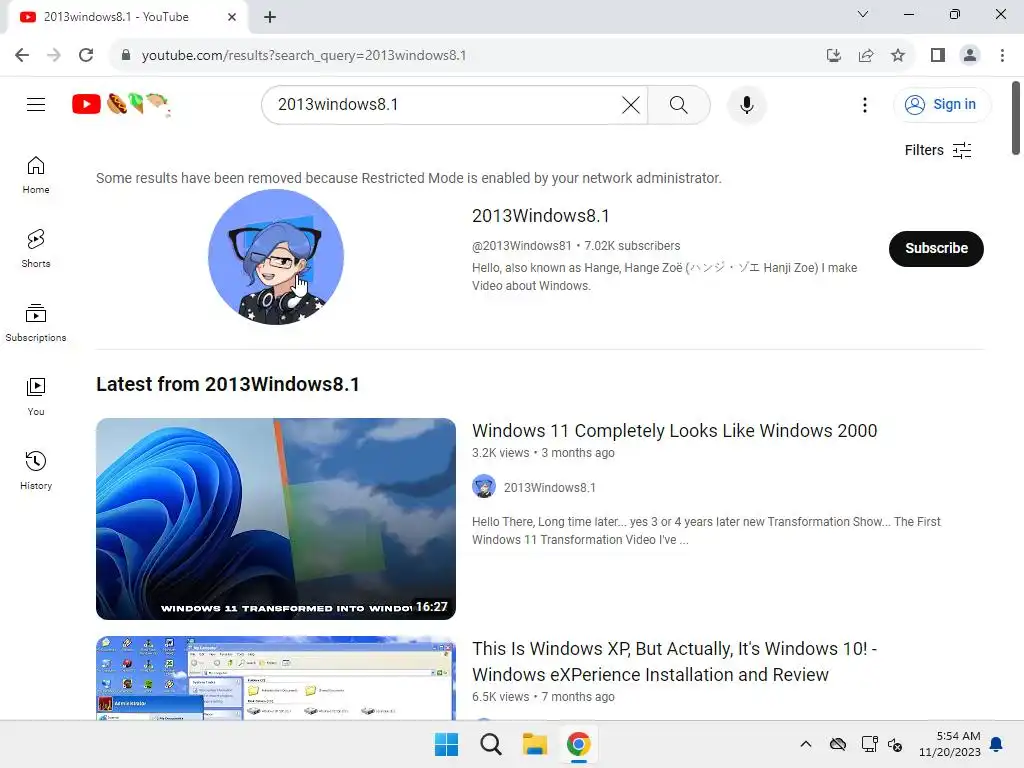Open taskbar Search
The height and width of the screenshot is (768, 1024).
pyautogui.click(x=490, y=744)
